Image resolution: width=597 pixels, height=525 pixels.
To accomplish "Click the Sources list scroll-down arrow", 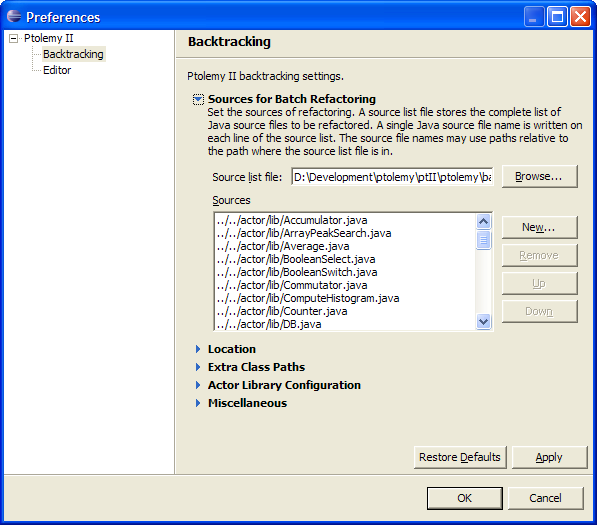I will point(484,322).
